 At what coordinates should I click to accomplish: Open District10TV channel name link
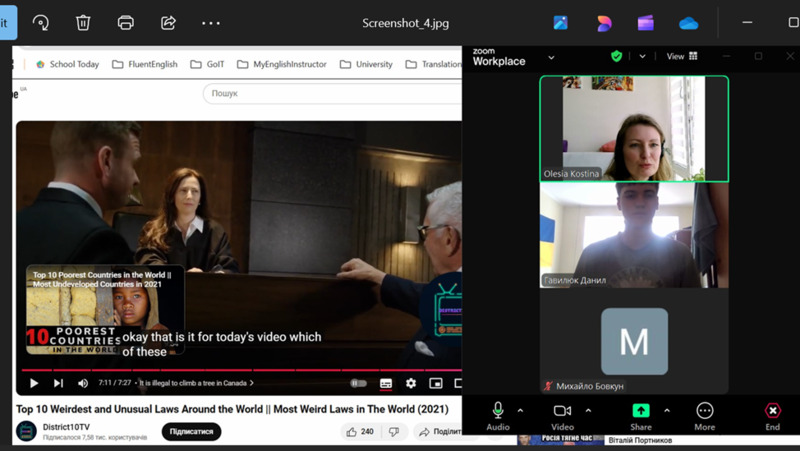[x=66, y=427]
